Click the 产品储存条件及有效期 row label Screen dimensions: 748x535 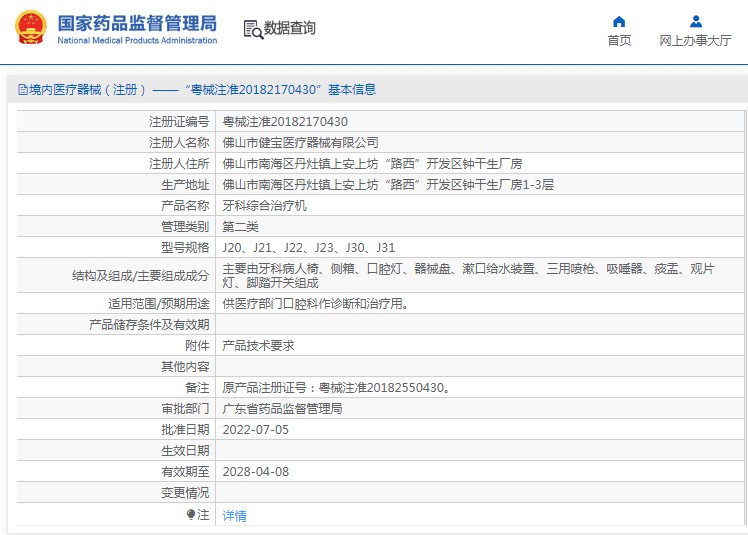149,325
